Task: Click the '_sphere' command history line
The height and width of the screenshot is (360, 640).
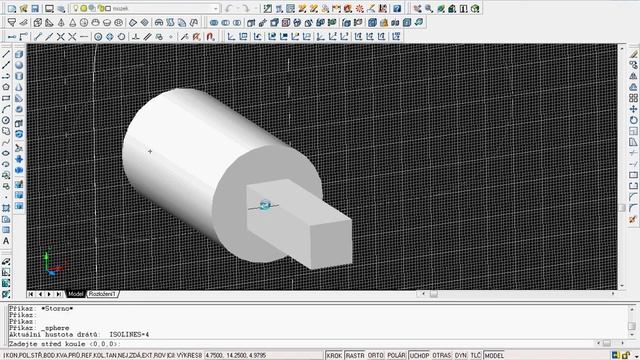Action: tap(39, 328)
